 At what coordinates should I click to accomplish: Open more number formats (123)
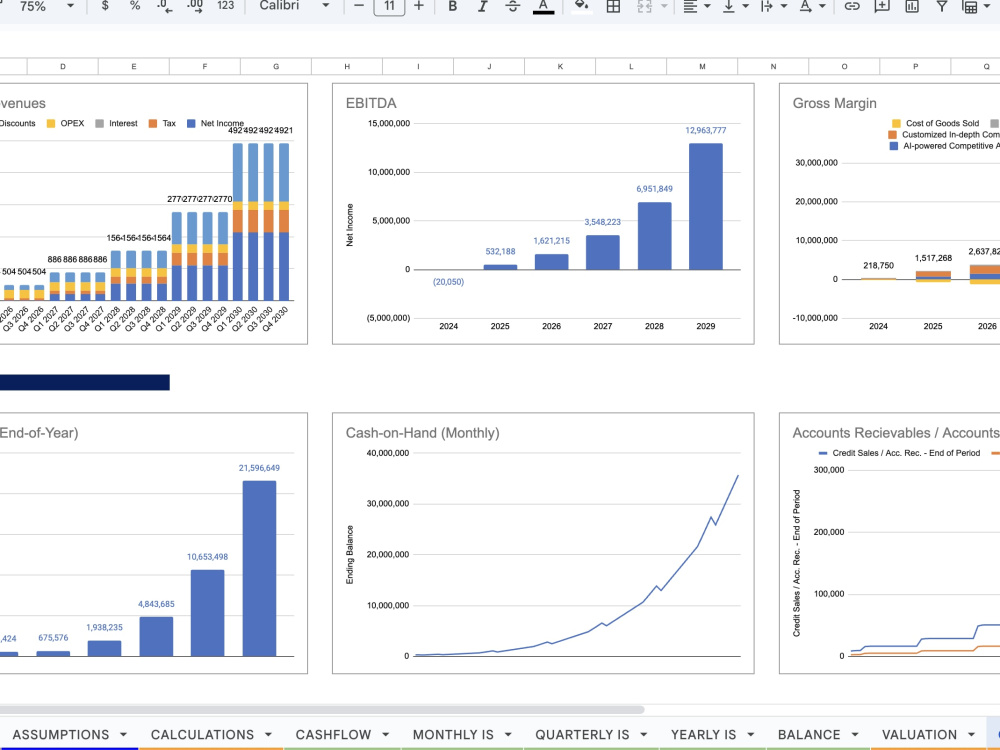pos(225,6)
